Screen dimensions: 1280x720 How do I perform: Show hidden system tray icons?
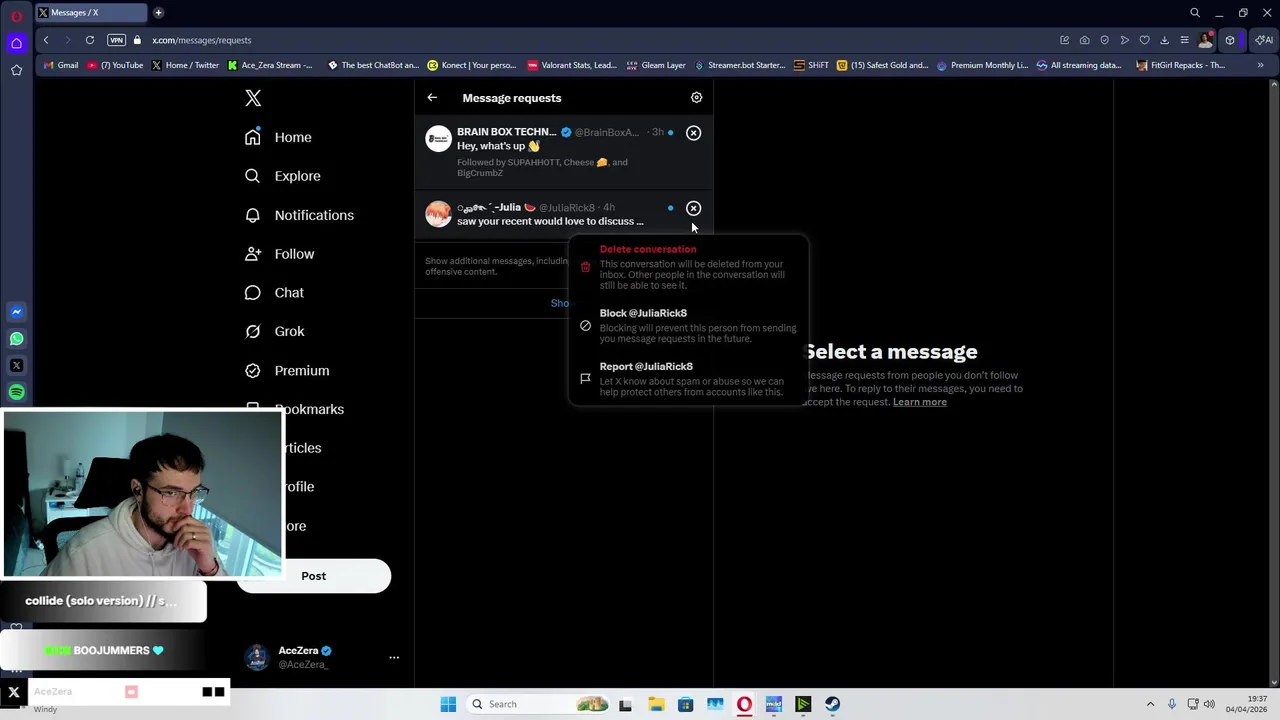click(1150, 704)
